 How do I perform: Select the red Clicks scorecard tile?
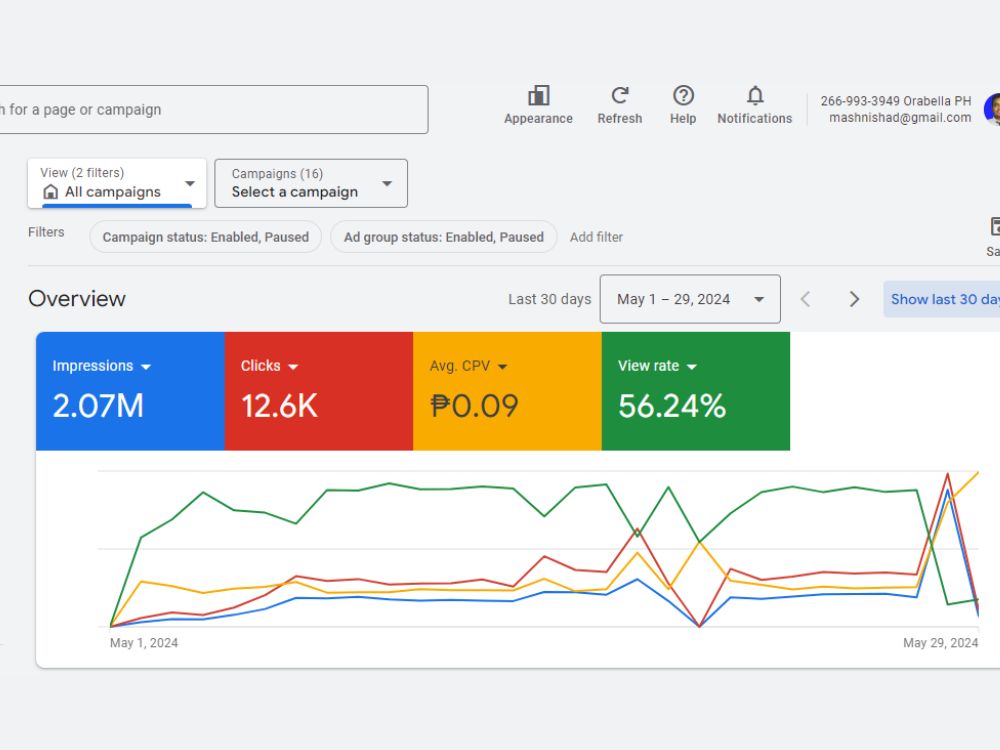(319, 391)
